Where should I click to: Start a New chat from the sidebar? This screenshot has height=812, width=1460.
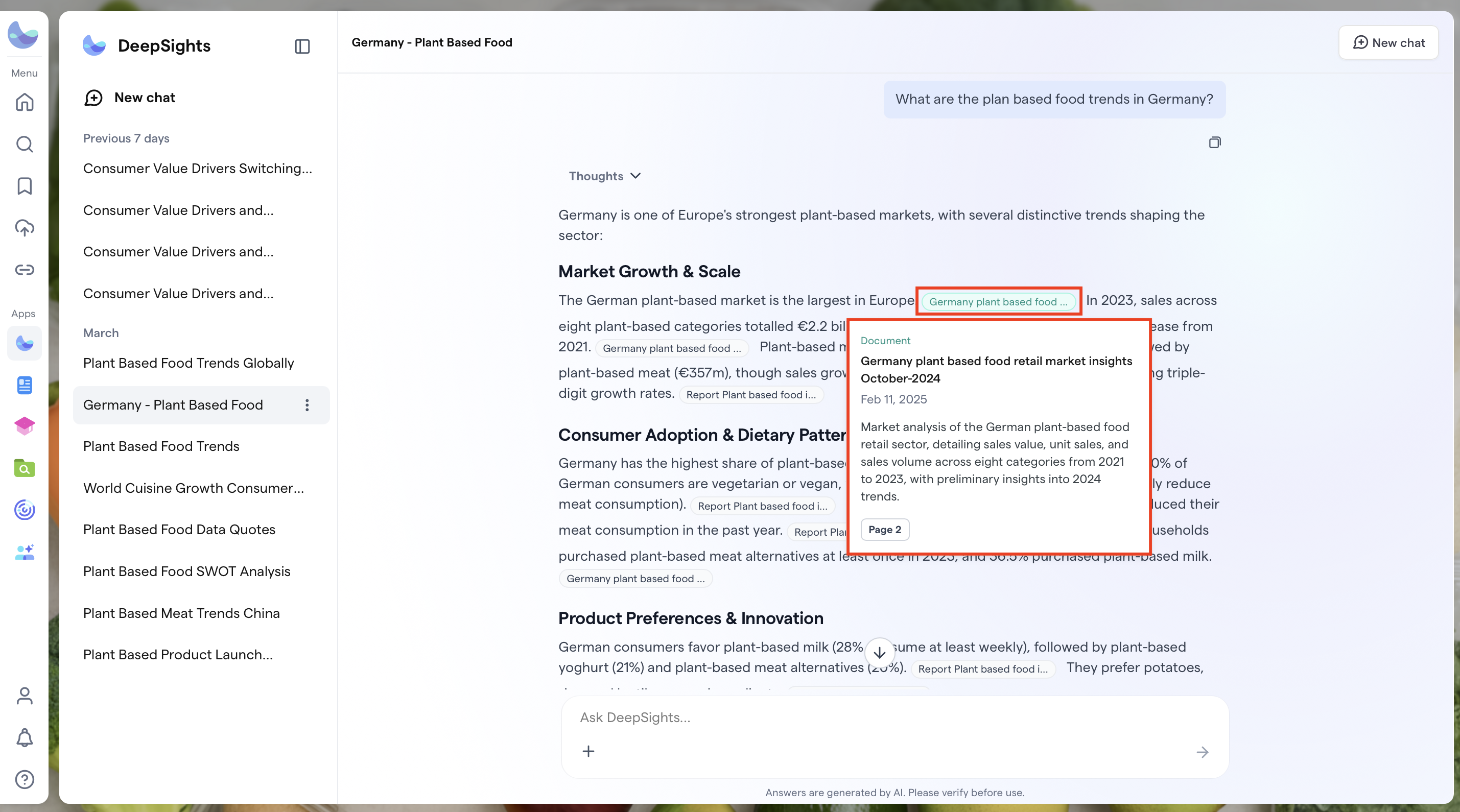pyautogui.click(x=130, y=98)
